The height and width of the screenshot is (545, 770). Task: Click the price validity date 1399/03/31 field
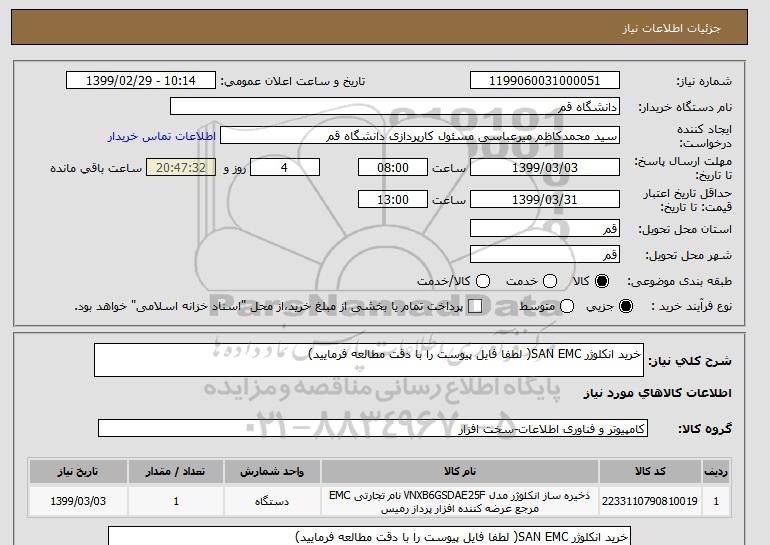point(545,199)
